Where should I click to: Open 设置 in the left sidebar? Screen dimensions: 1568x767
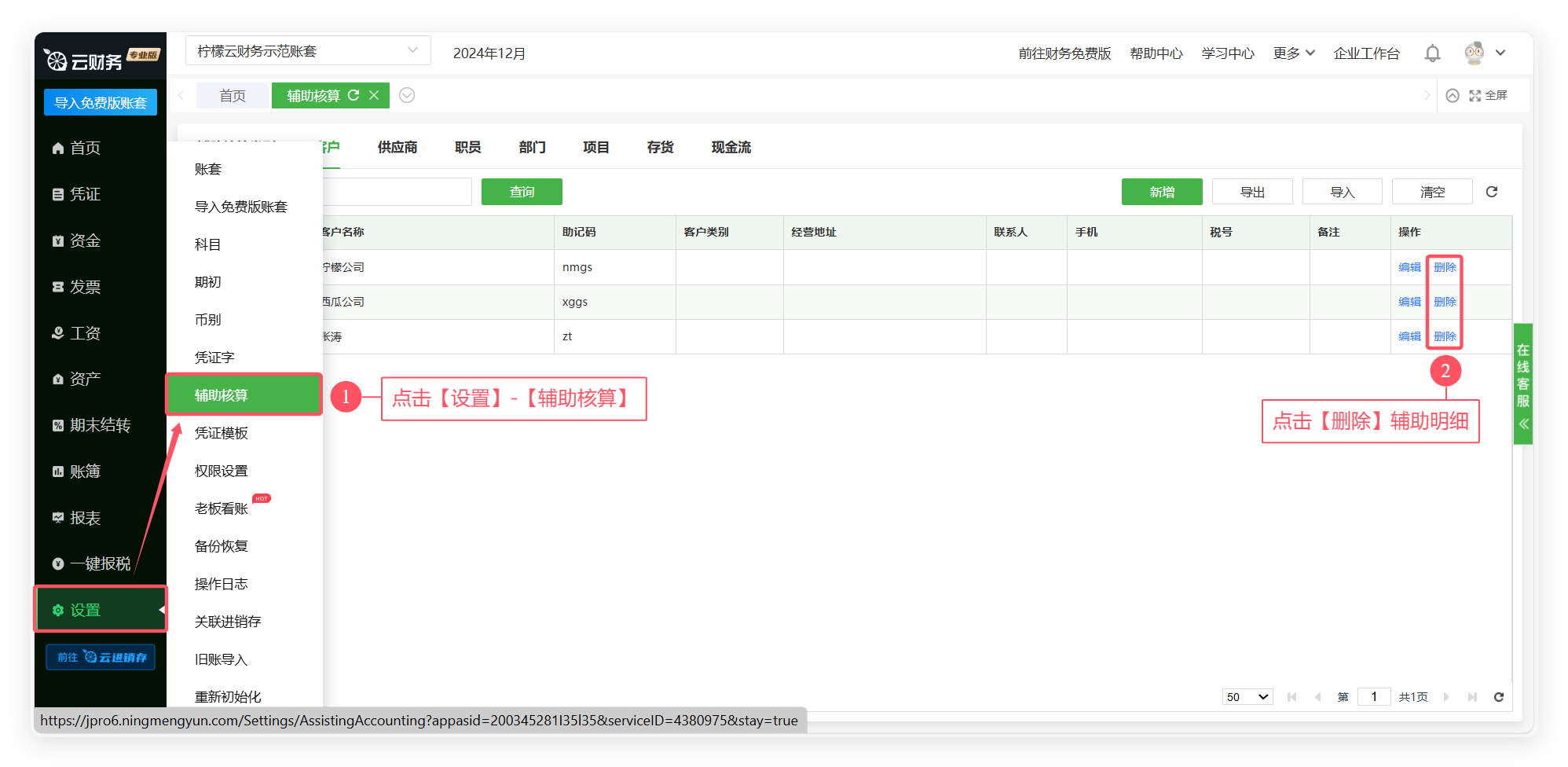[101, 610]
